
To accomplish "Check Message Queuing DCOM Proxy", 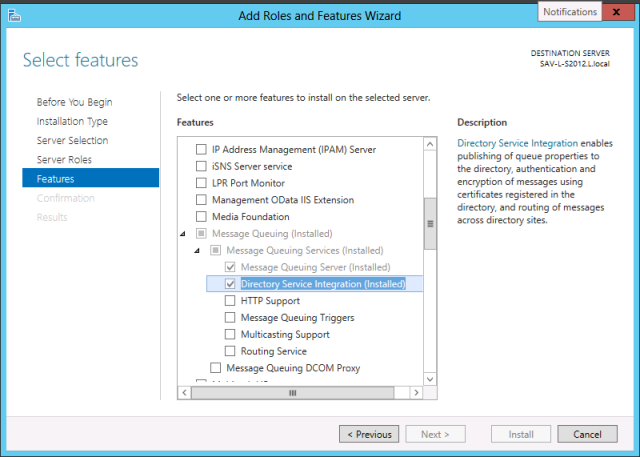I will click(x=216, y=368).
